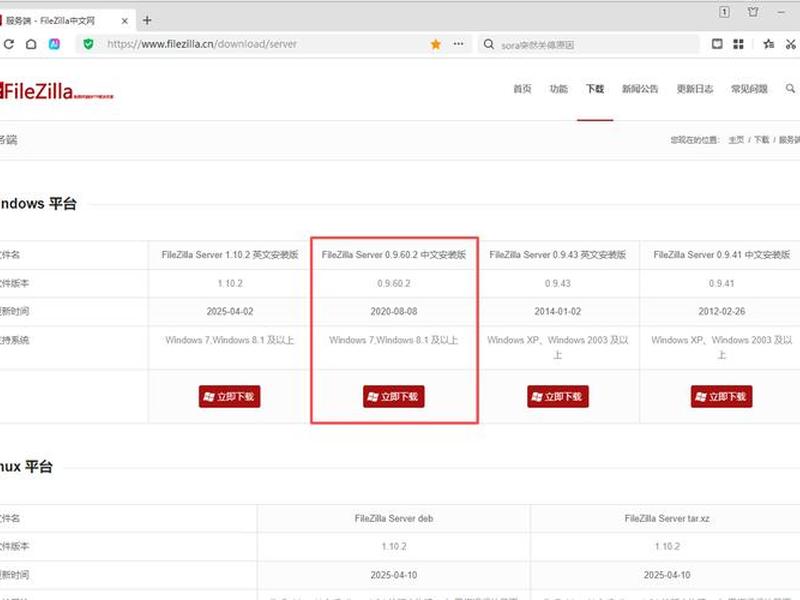800x600 pixels.
Task: Select the update date 2014-01-02
Action: point(558,311)
